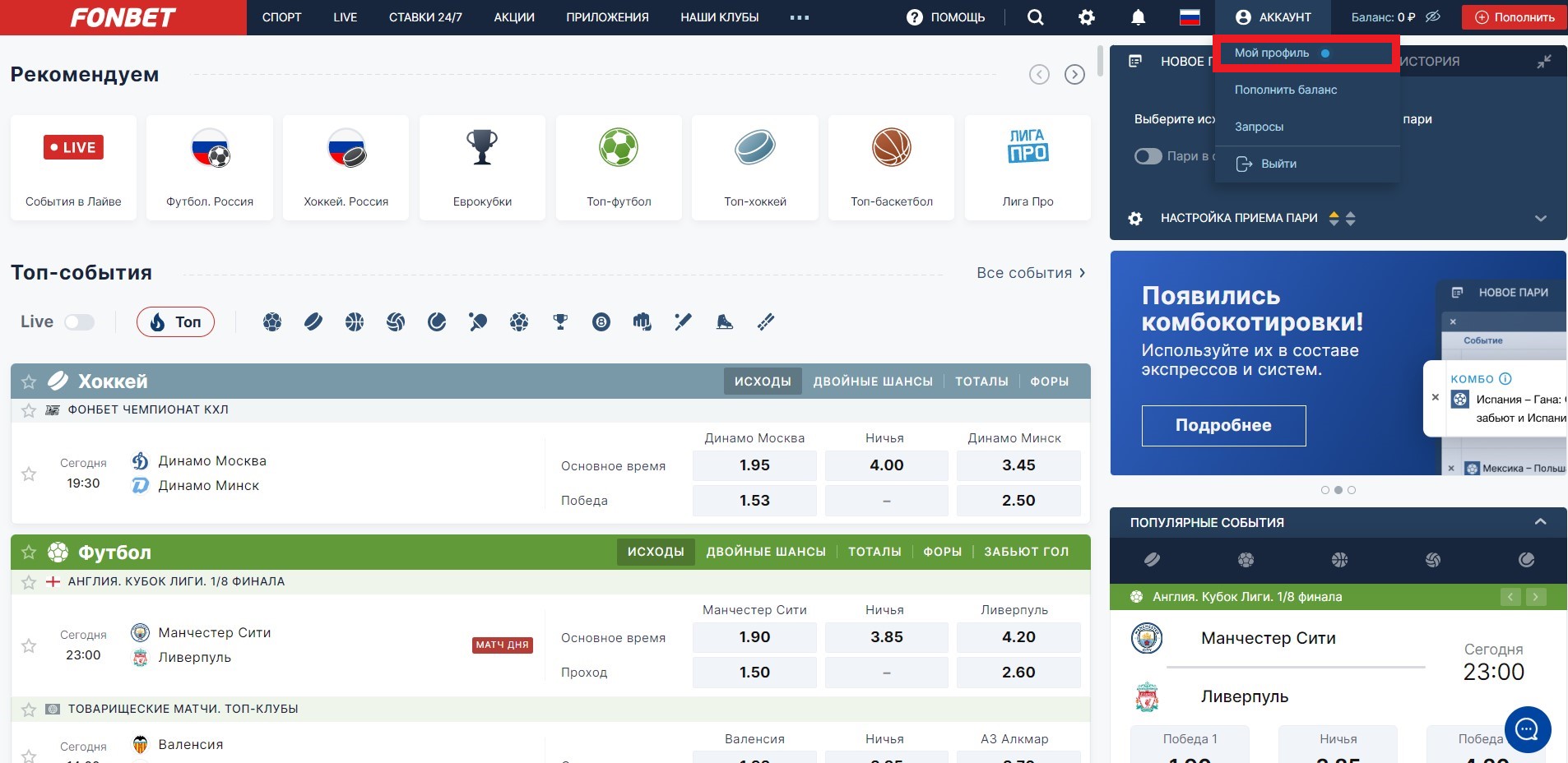Filter top events by table tennis icon
The image size is (1568, 763).
tap(478, 322)
